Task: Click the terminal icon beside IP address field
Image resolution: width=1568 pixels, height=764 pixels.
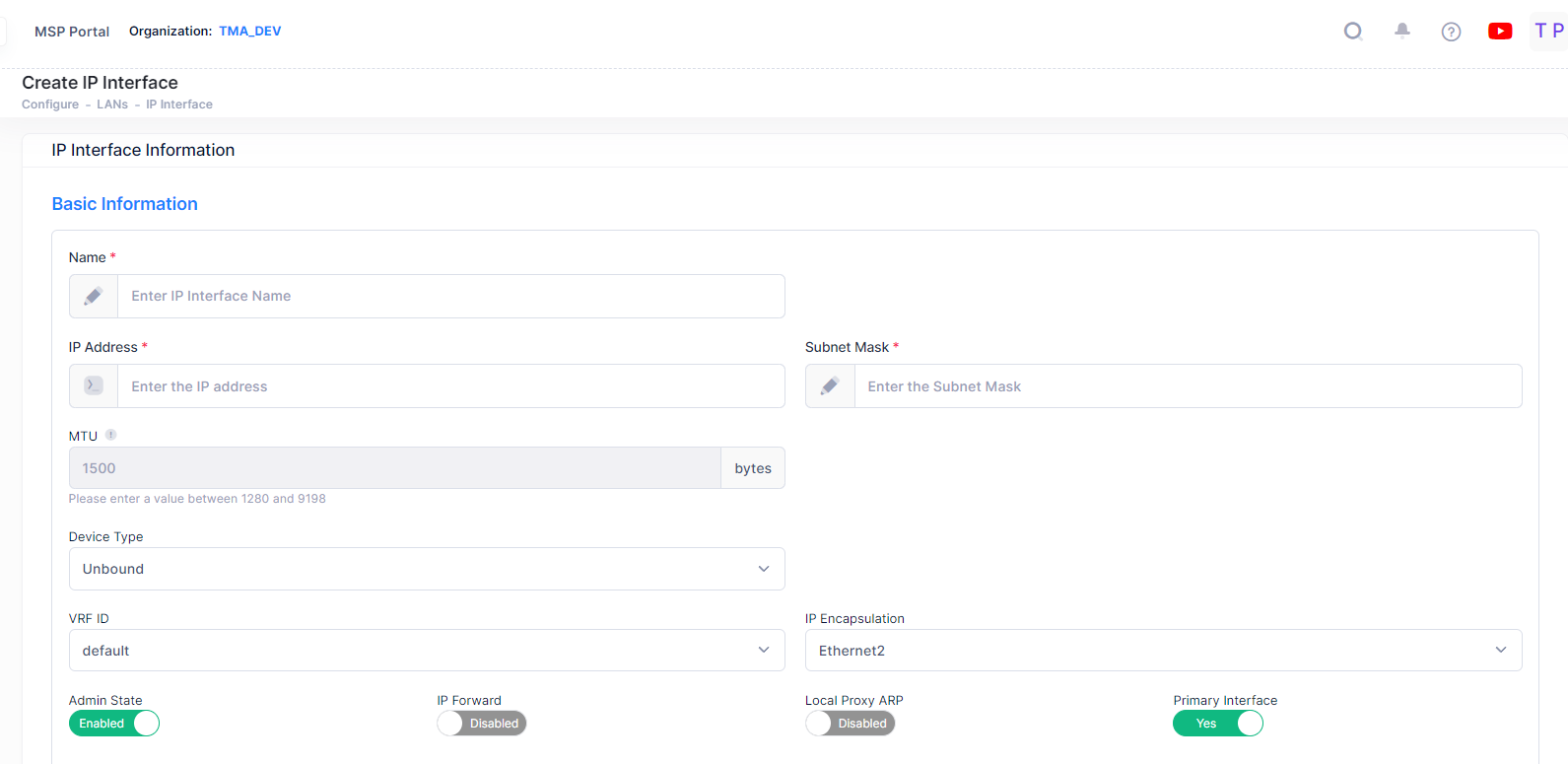Action: coord(94,385)
